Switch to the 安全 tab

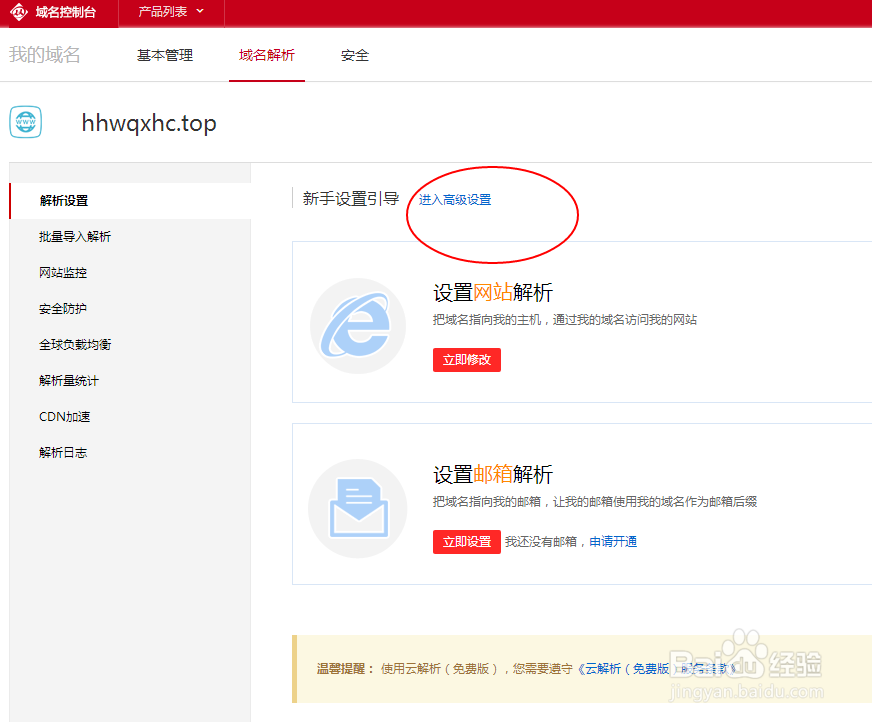click(x=354, y=56)
